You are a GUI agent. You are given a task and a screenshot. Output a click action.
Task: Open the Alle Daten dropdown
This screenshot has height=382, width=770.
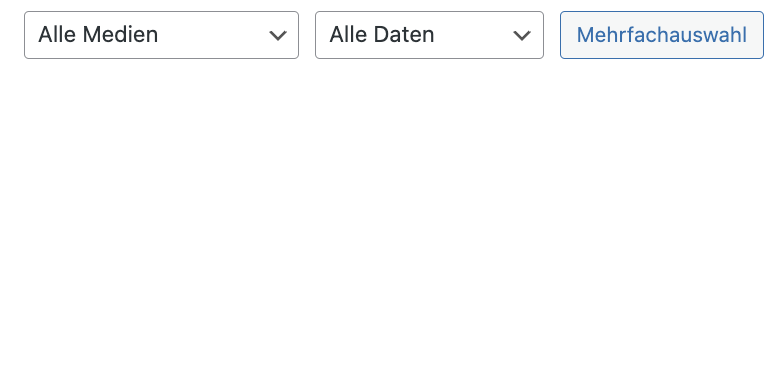click(x=429, y=35)
